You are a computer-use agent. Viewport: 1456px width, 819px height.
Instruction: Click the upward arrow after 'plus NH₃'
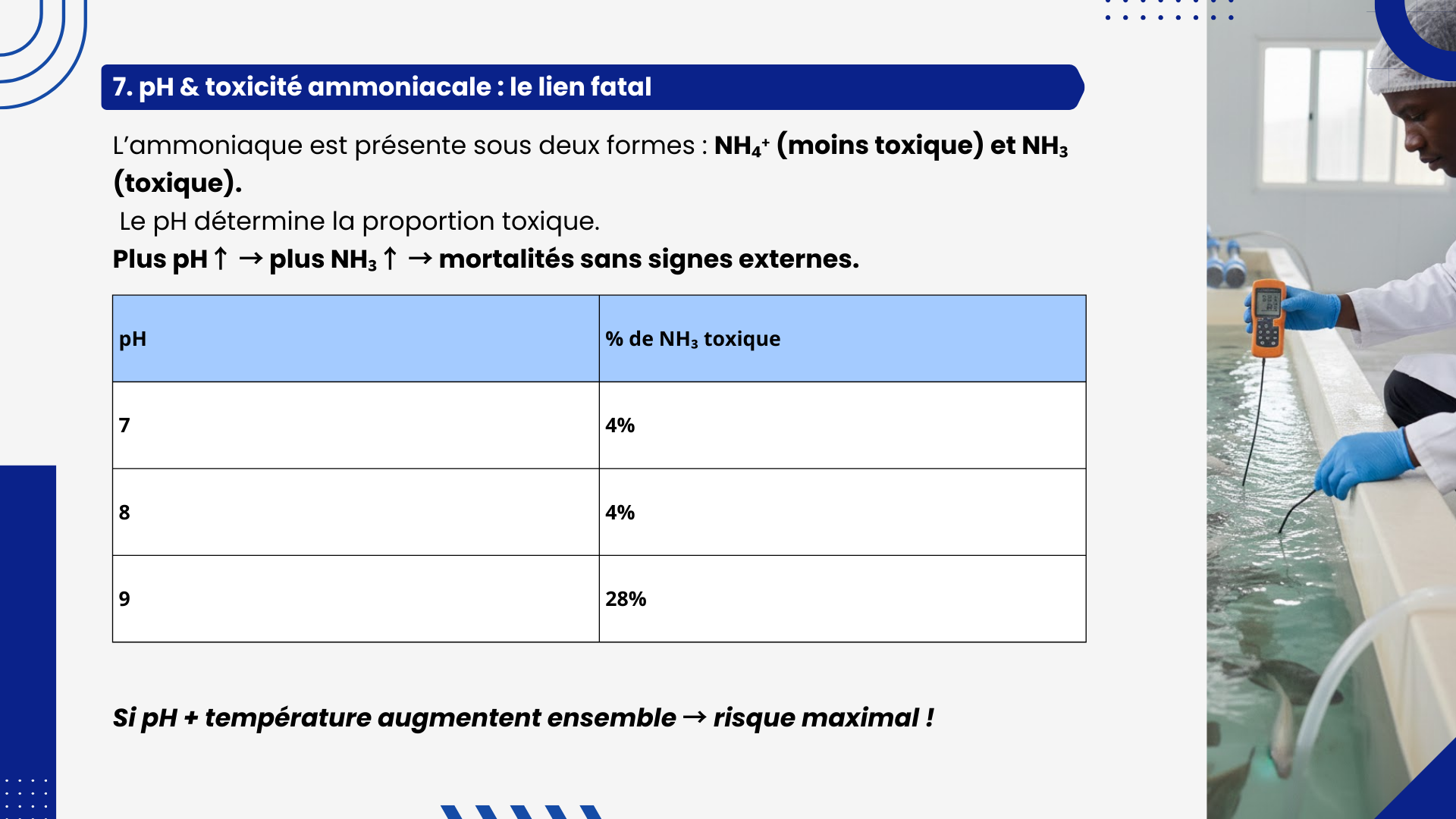[390, 259]
